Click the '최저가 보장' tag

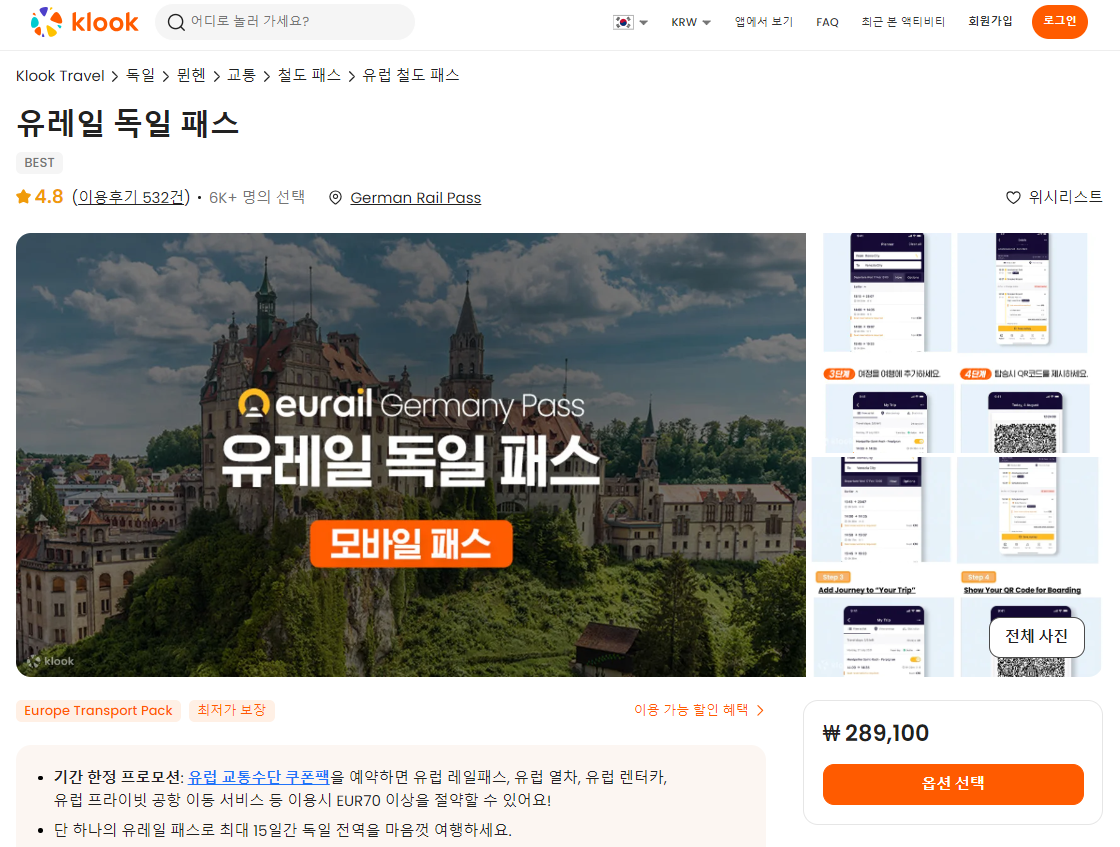[x=231, y=711]
